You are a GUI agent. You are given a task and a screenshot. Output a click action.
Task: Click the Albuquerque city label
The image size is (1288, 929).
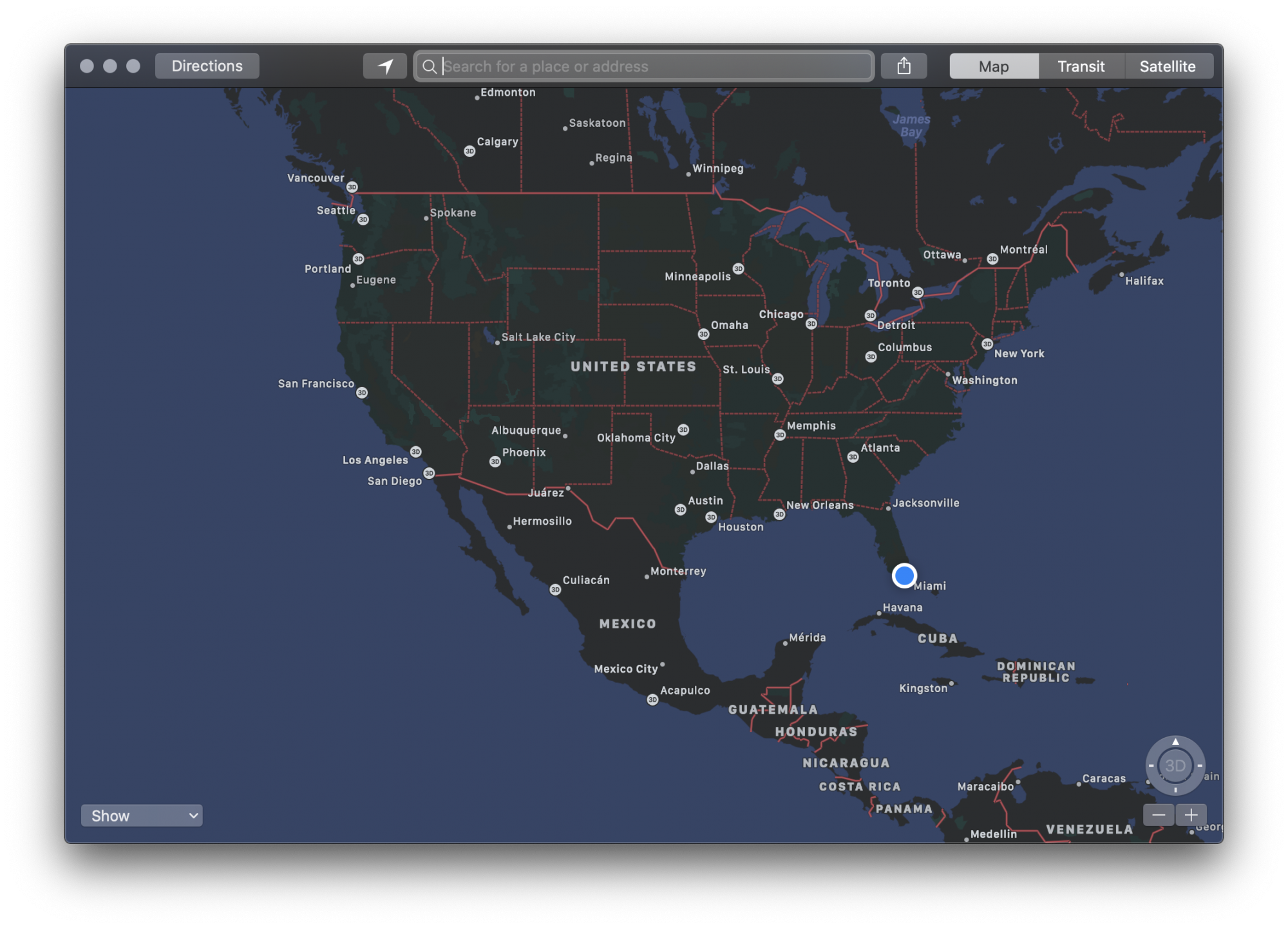coord(526,431)
